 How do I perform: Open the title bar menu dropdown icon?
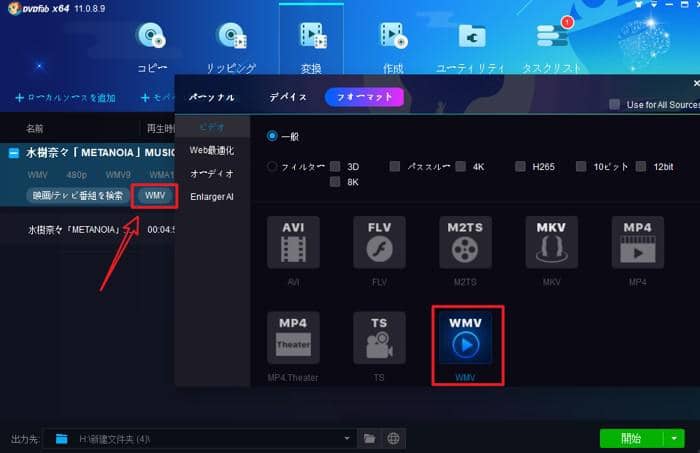pos(654,5)
